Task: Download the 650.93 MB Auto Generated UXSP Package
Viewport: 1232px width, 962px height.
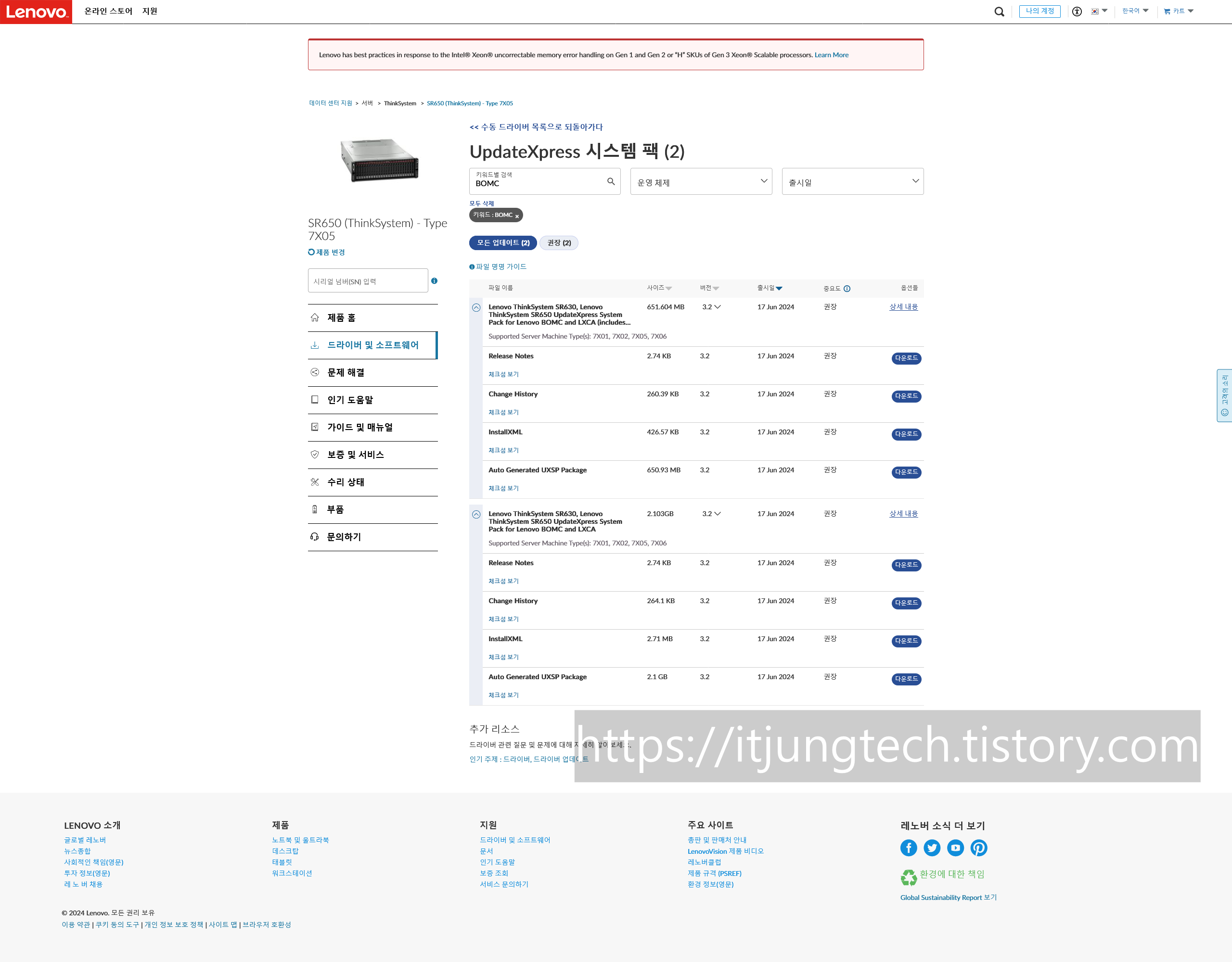Action: tap(906, 472)
